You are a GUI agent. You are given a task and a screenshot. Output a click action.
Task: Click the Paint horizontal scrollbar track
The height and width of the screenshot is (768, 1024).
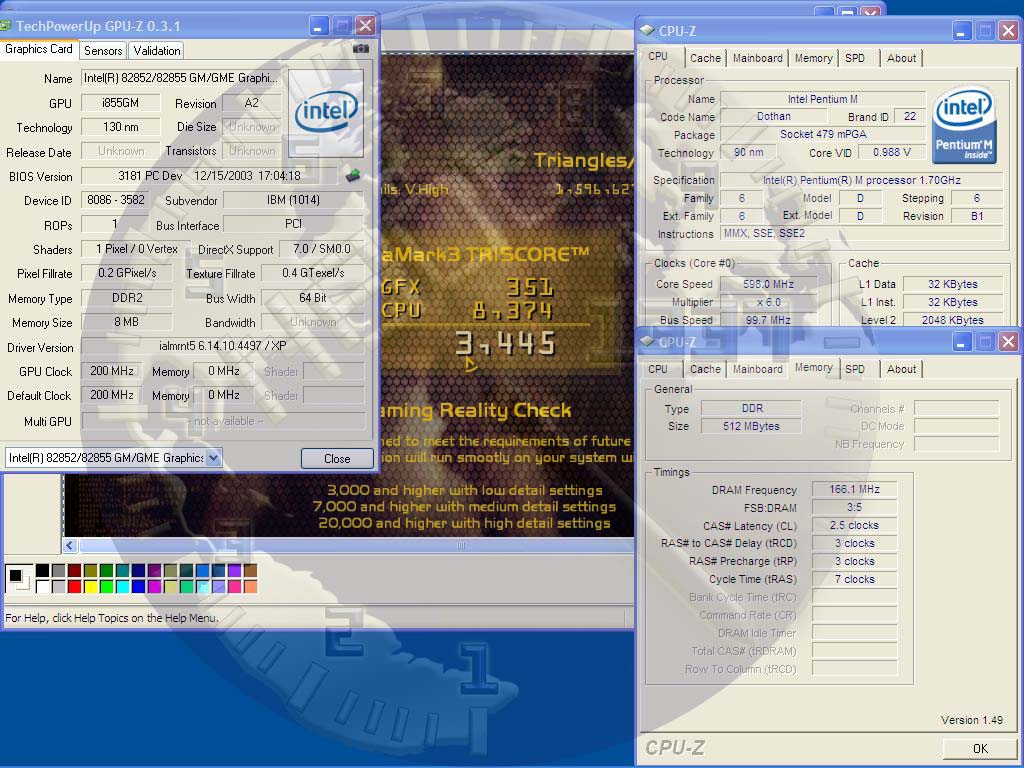(x=356, y=545)
